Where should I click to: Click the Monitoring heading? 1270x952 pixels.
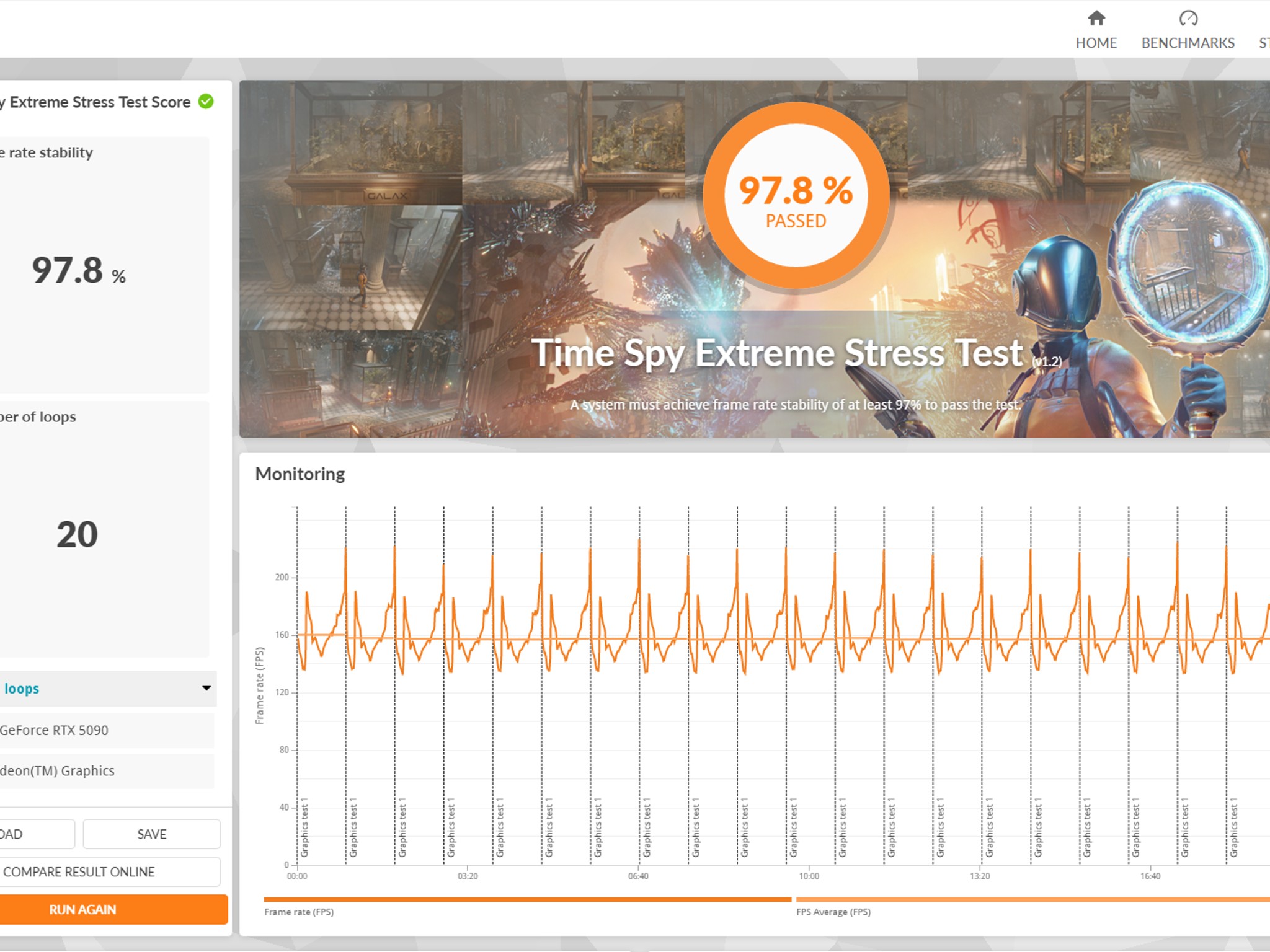click(300, 474)
